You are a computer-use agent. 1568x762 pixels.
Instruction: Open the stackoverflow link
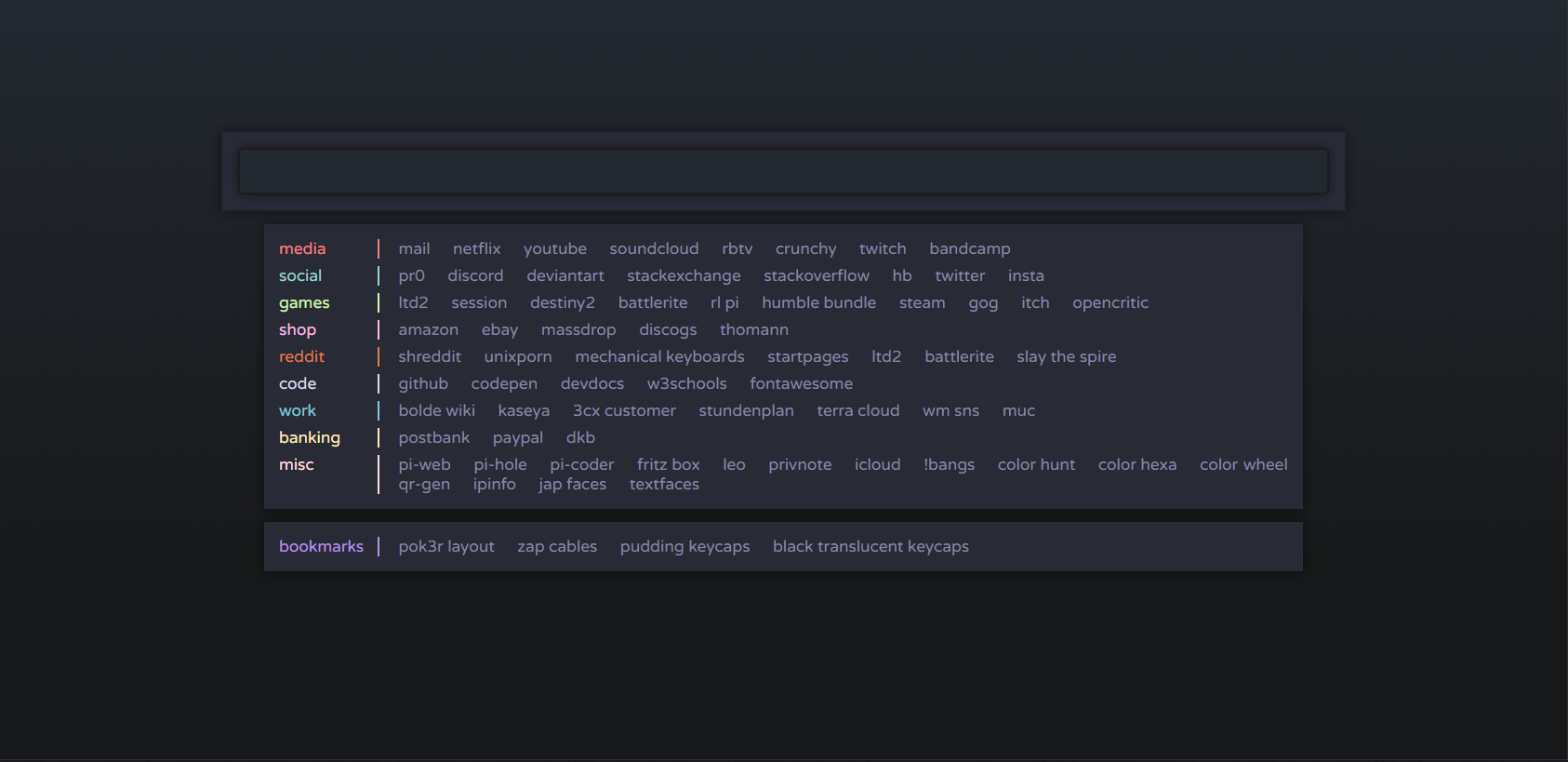coord(816,275)
